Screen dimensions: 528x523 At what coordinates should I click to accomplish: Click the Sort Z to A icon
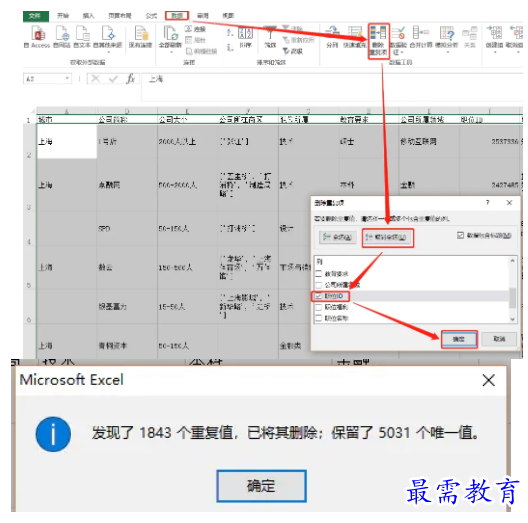click(x=230, y=47)
